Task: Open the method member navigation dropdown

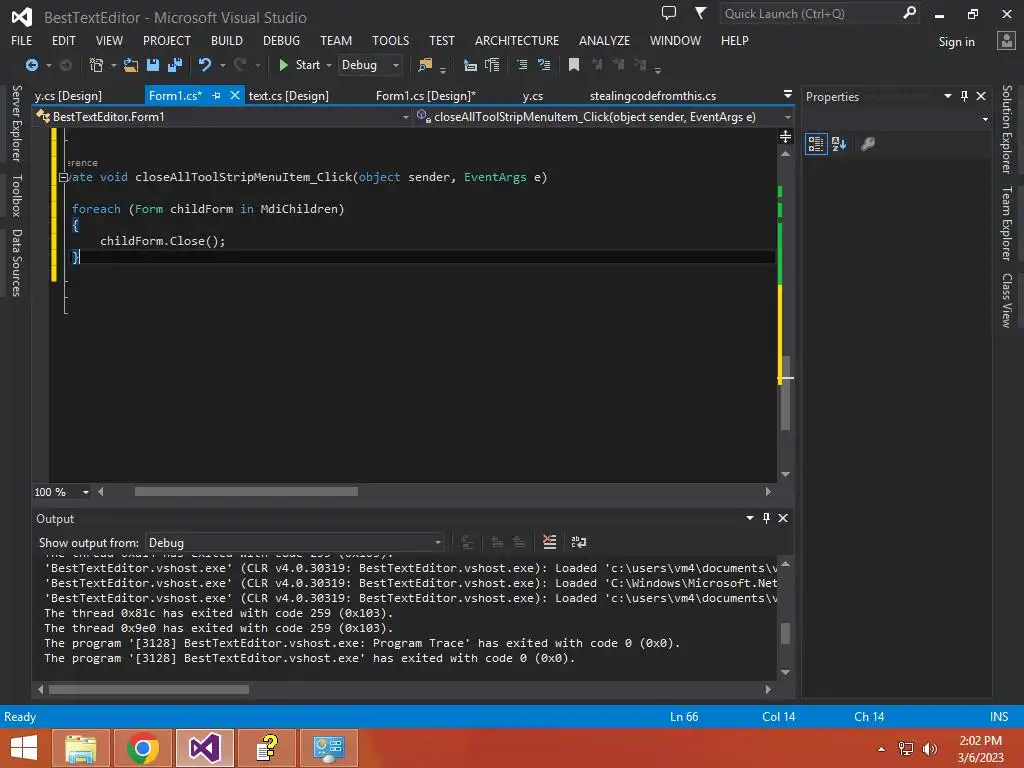Action: tap(788, 117)
